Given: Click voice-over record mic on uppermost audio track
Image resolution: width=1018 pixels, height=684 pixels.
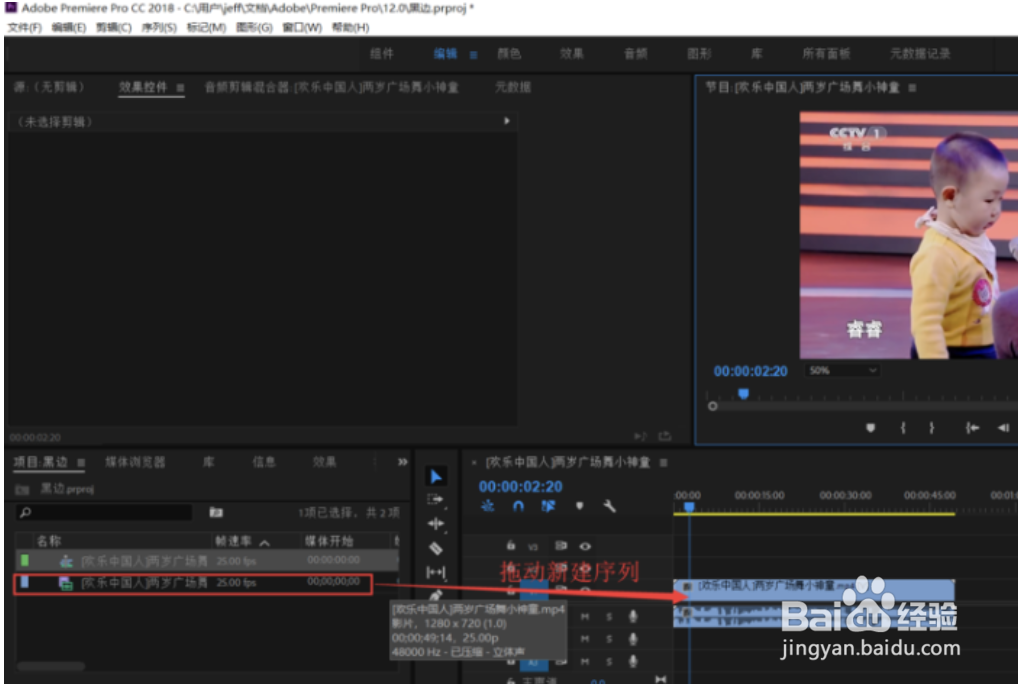Looking at the screenshot, I should coord(632,616).
